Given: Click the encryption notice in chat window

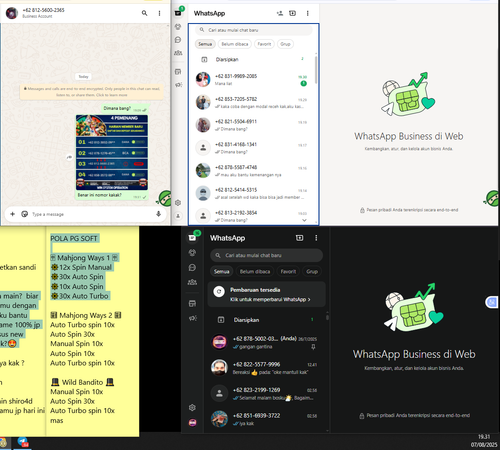Looking at the screenshot, I should coord(92,92).
